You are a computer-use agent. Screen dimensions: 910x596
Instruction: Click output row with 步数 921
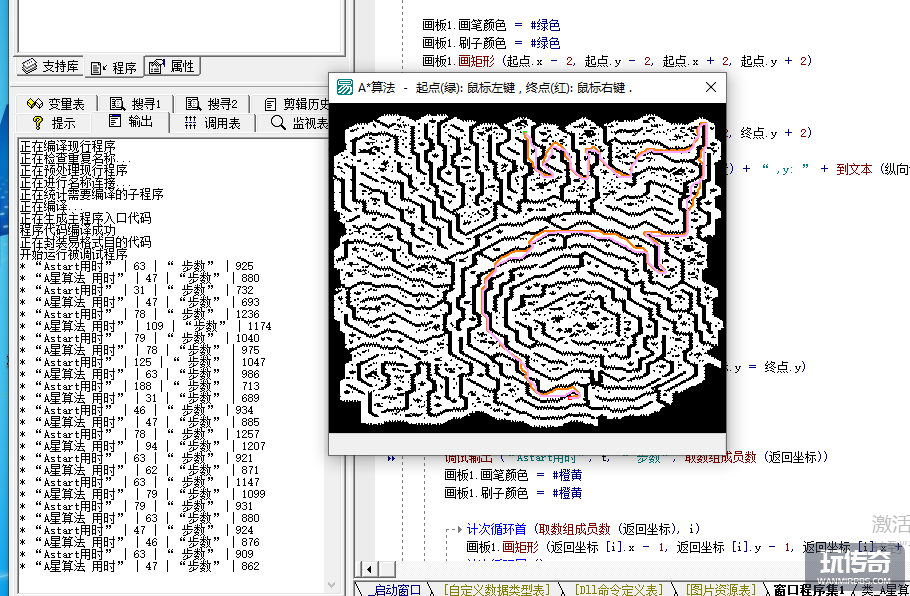[137, 458]
